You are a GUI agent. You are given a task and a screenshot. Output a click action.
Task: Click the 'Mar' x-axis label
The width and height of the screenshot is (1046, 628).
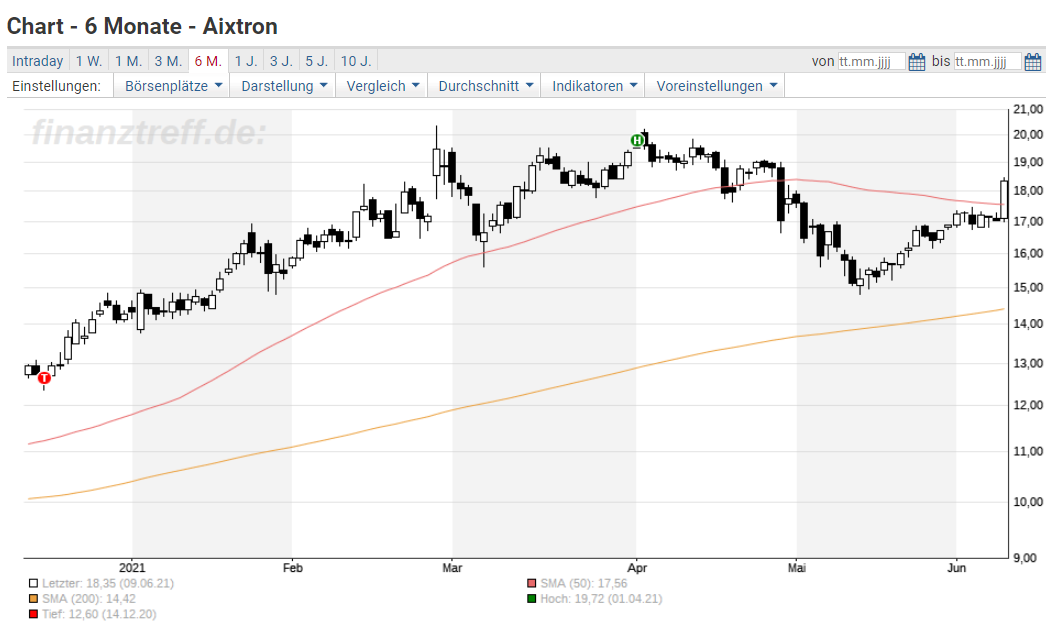tap(452, 568)
